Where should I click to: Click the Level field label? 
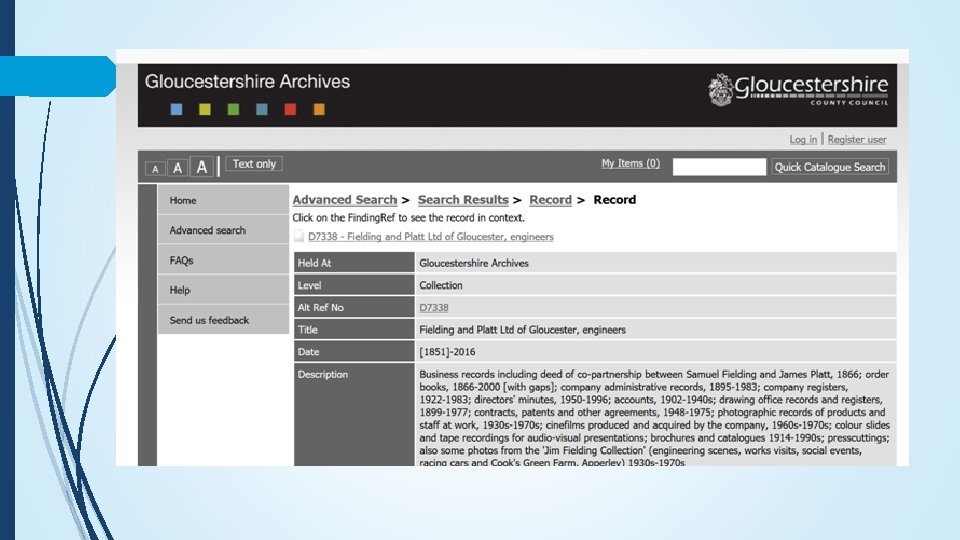(x=354, y=285)
